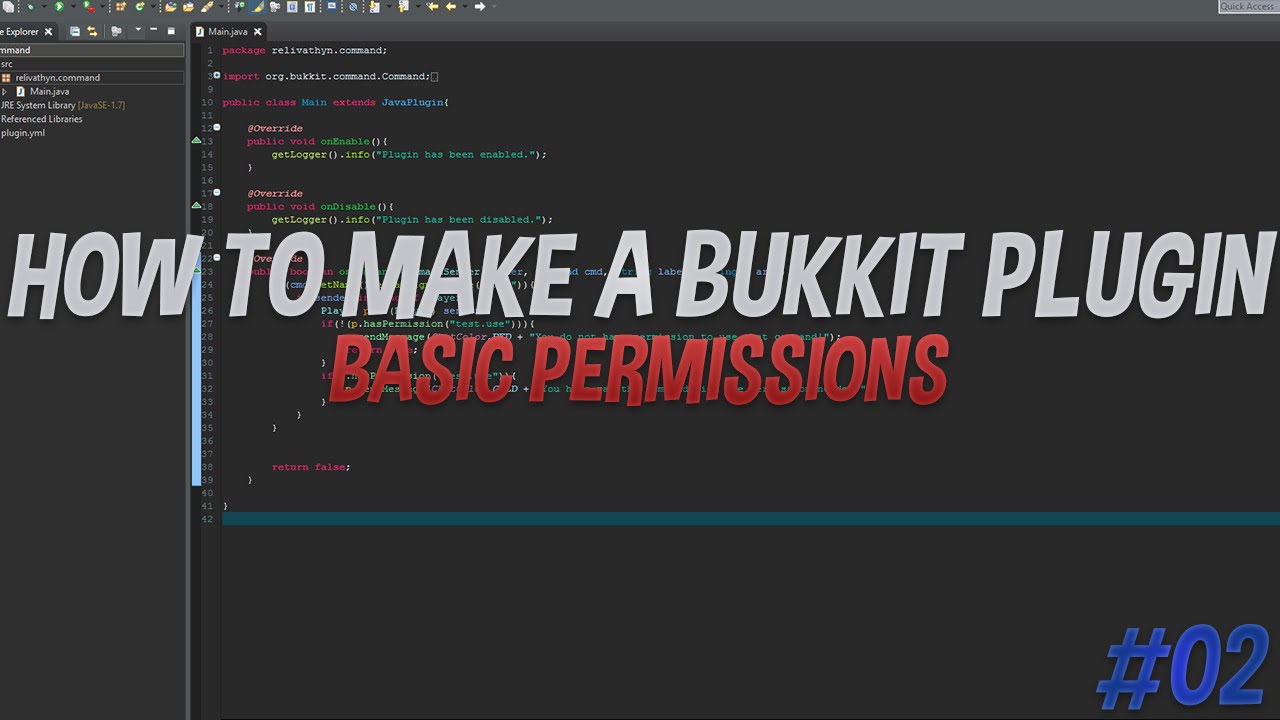Open plugin.yml from Package Explorer
The height and width of the screenshot is (720, 1280).
click(22, 133)
